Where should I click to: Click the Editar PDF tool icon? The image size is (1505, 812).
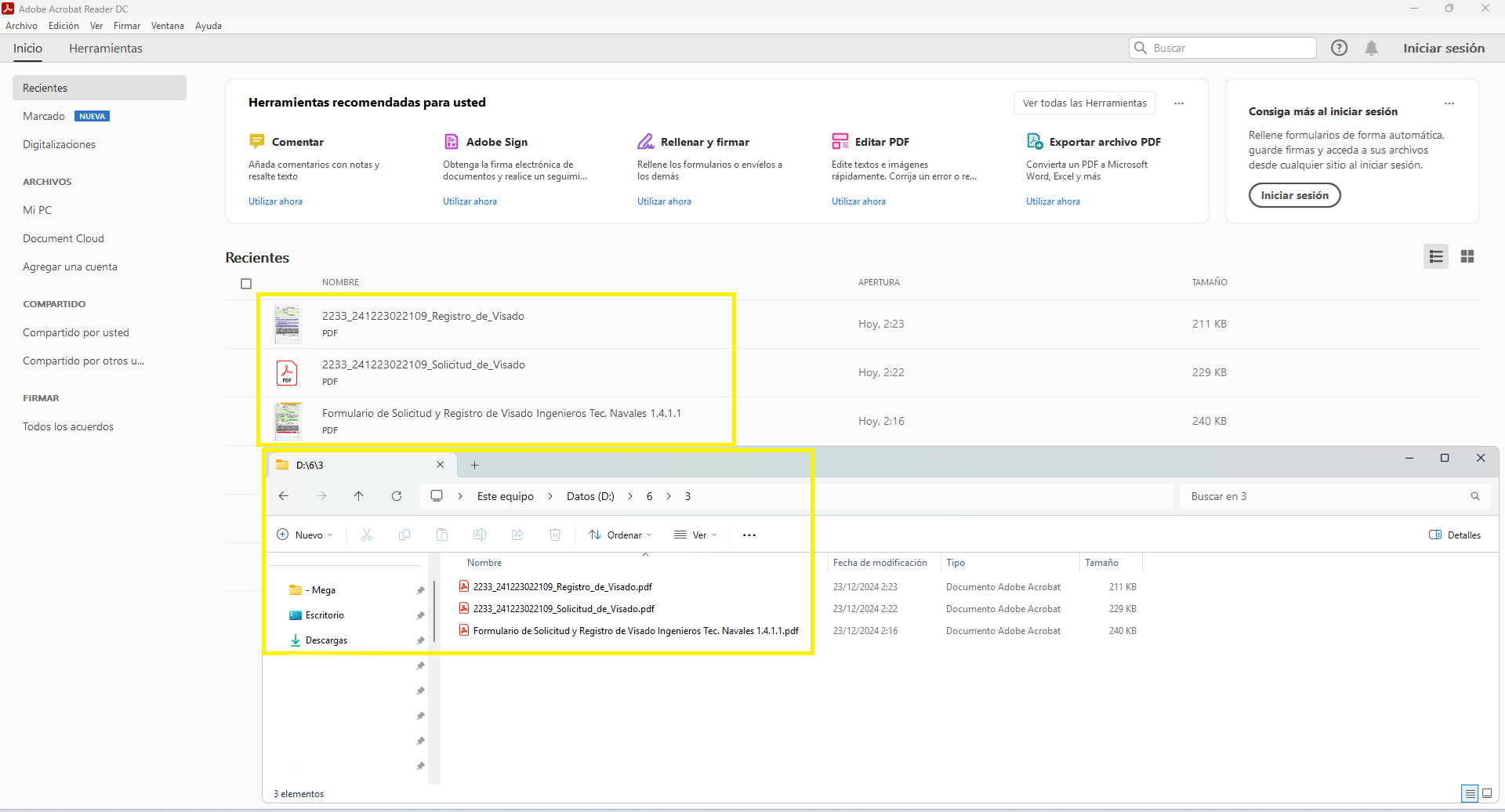840,141
